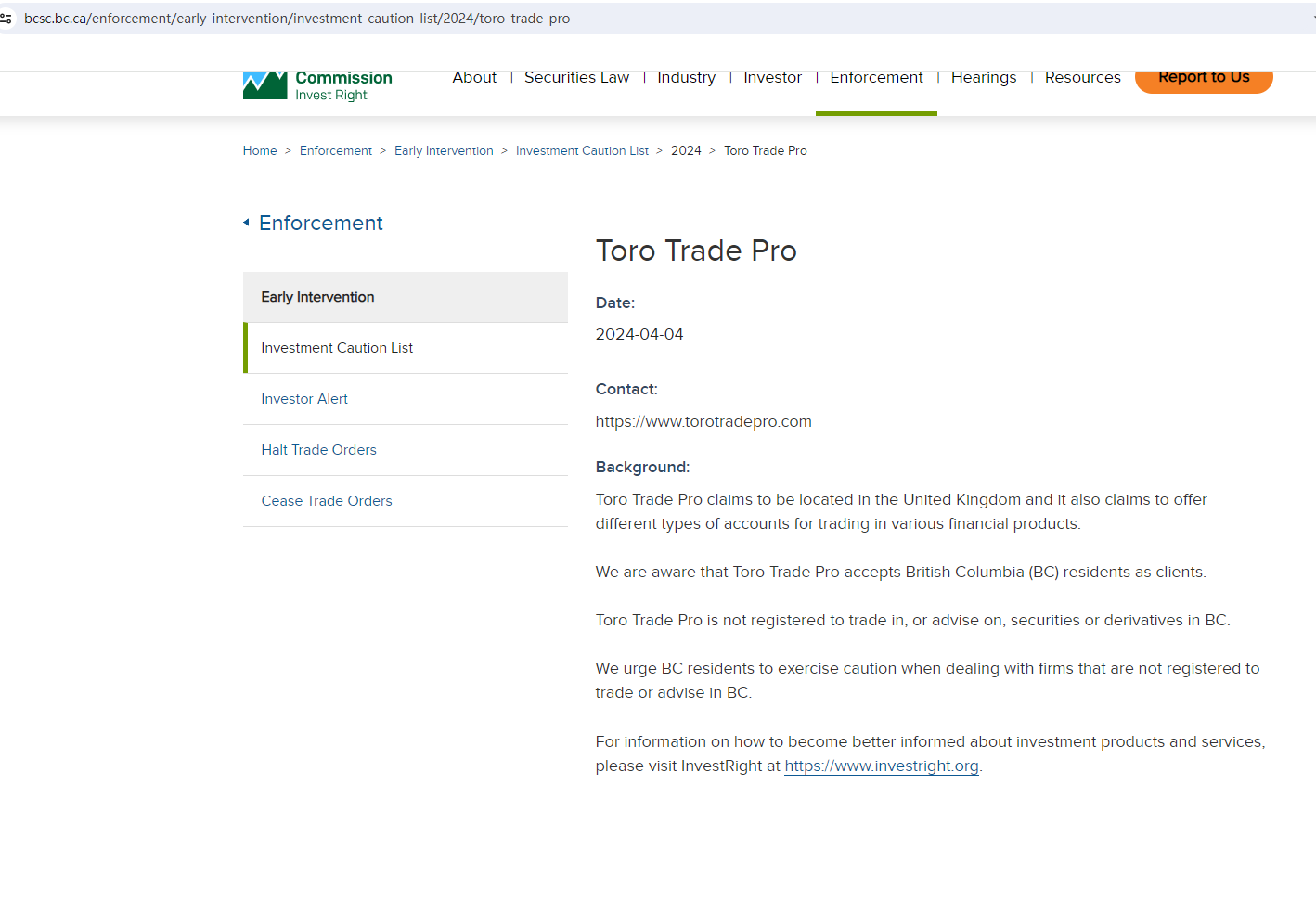Click the Background: label

(x=642, y=467)
